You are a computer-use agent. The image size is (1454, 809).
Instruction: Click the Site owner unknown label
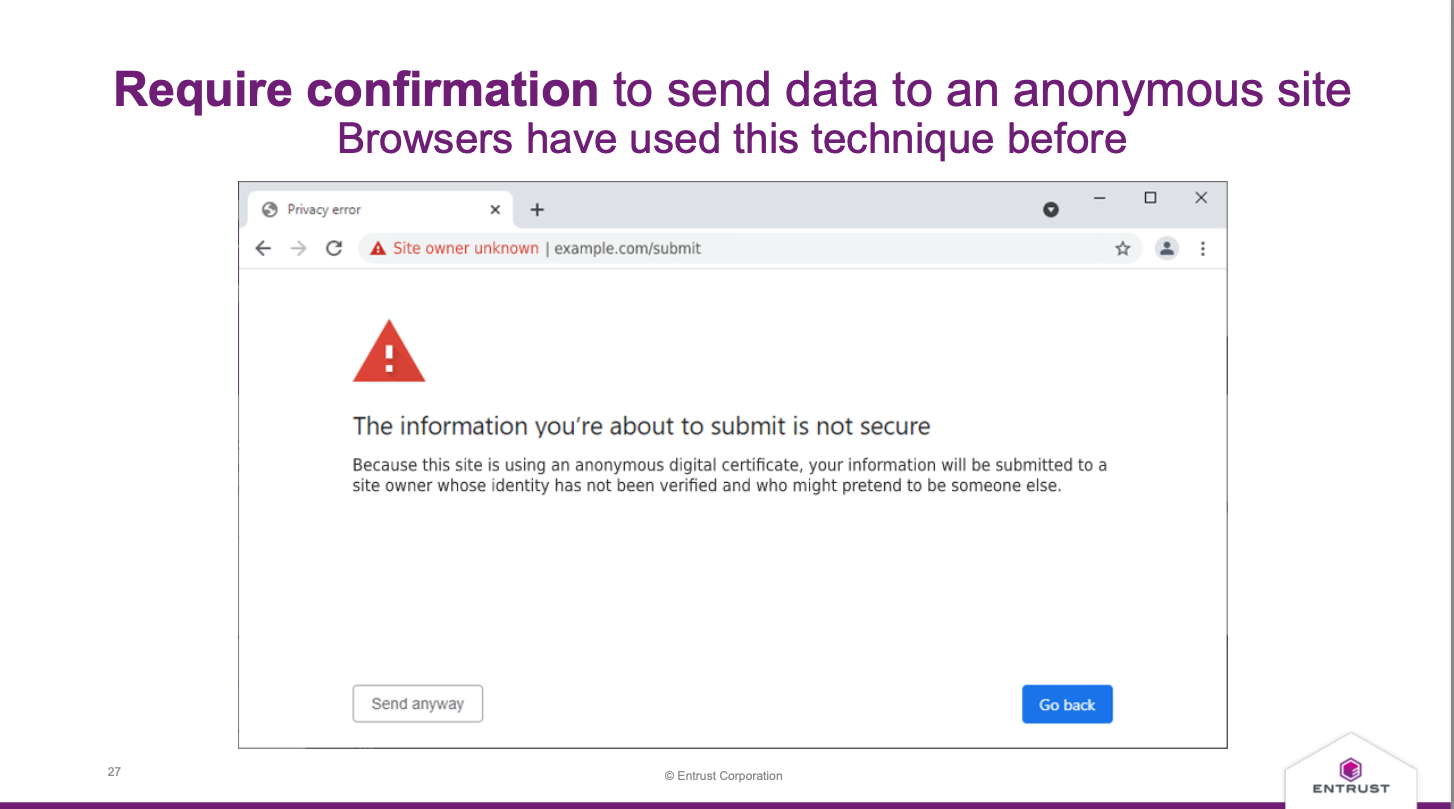tap(465, 249)
